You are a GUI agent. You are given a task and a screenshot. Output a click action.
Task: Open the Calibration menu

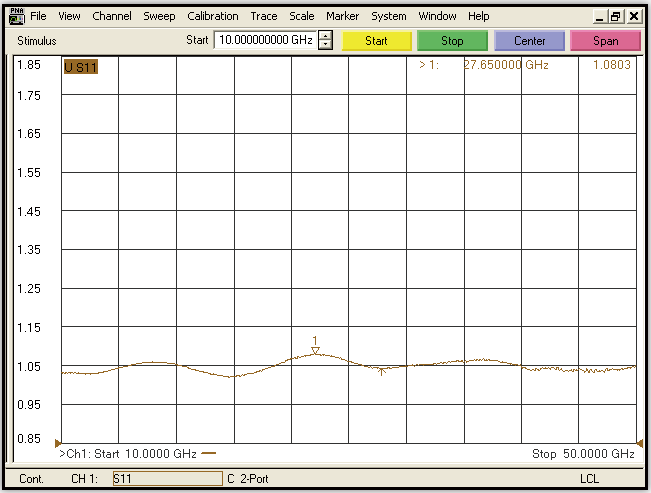tap(212, 16)
